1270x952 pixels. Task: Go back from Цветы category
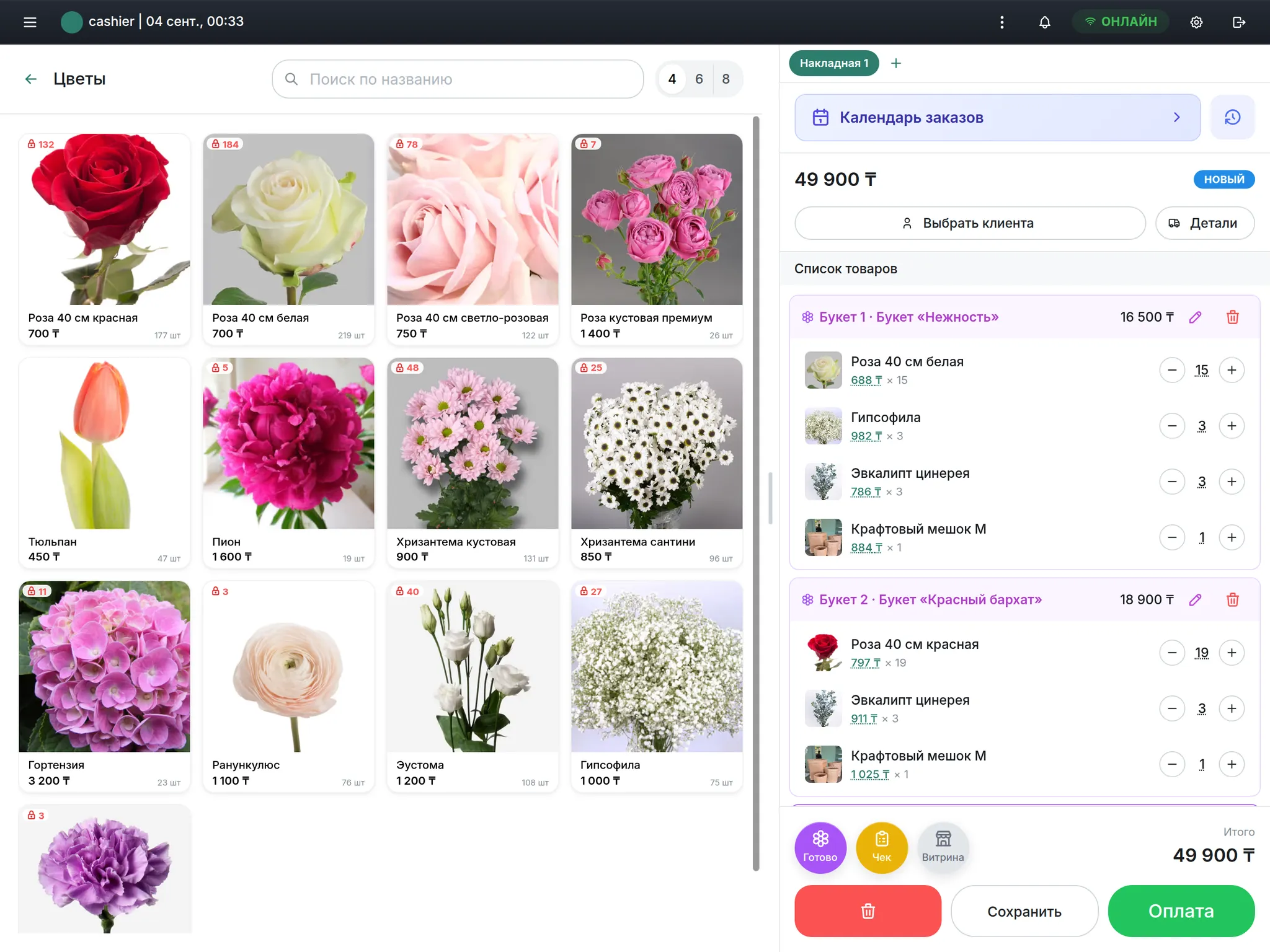click(x=31, y=79)
